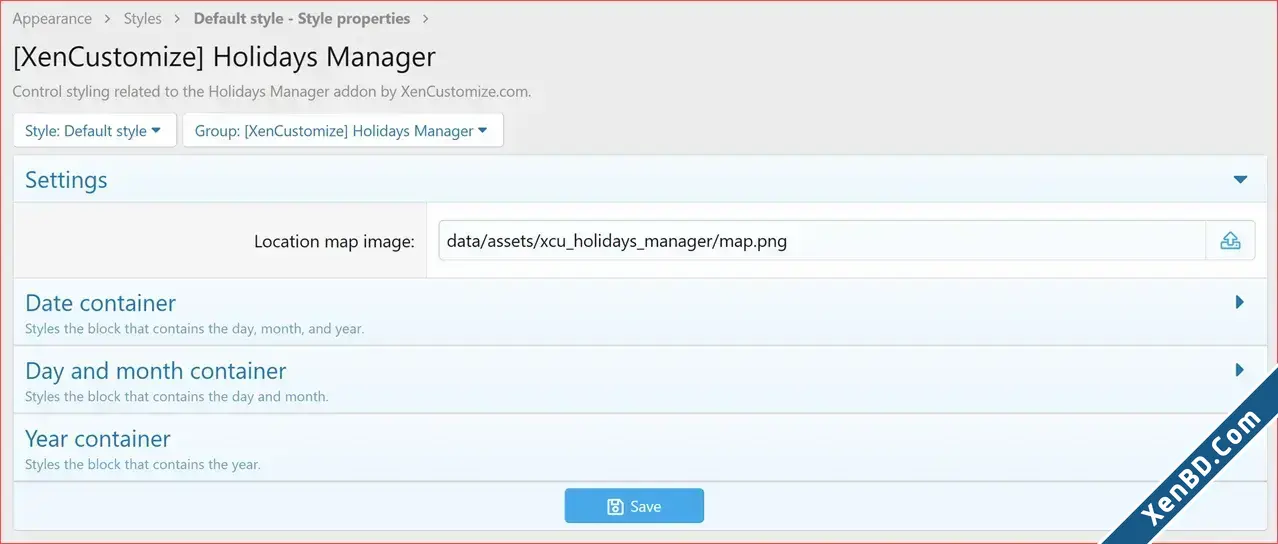Image resolution: width=1278 pixels, height=544 pixels.
Task: Click 'Styles the block that contains the year.'
Action: (x=143, y=464)
